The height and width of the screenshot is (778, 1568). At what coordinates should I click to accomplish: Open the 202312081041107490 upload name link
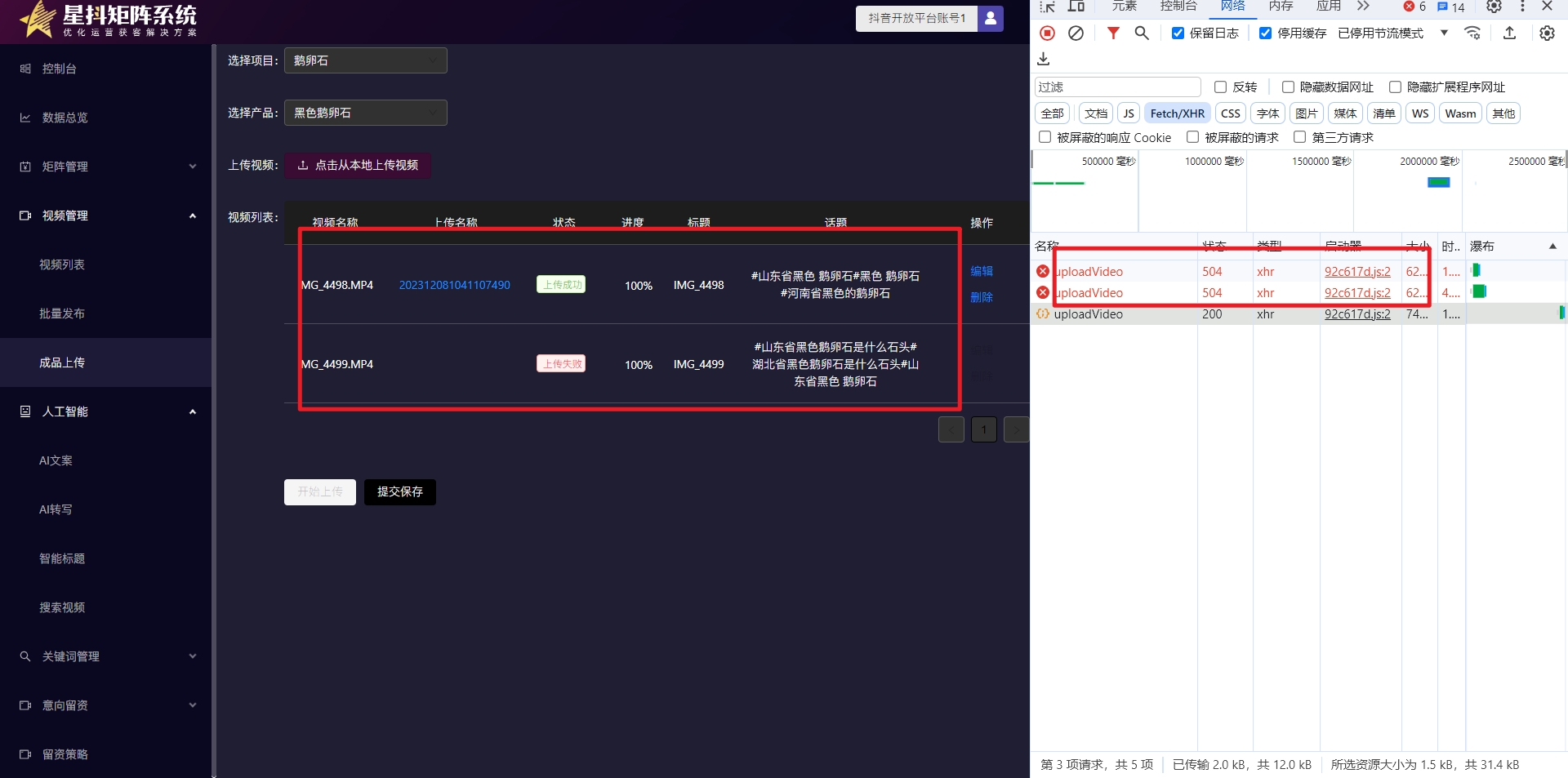pos(454,285)
